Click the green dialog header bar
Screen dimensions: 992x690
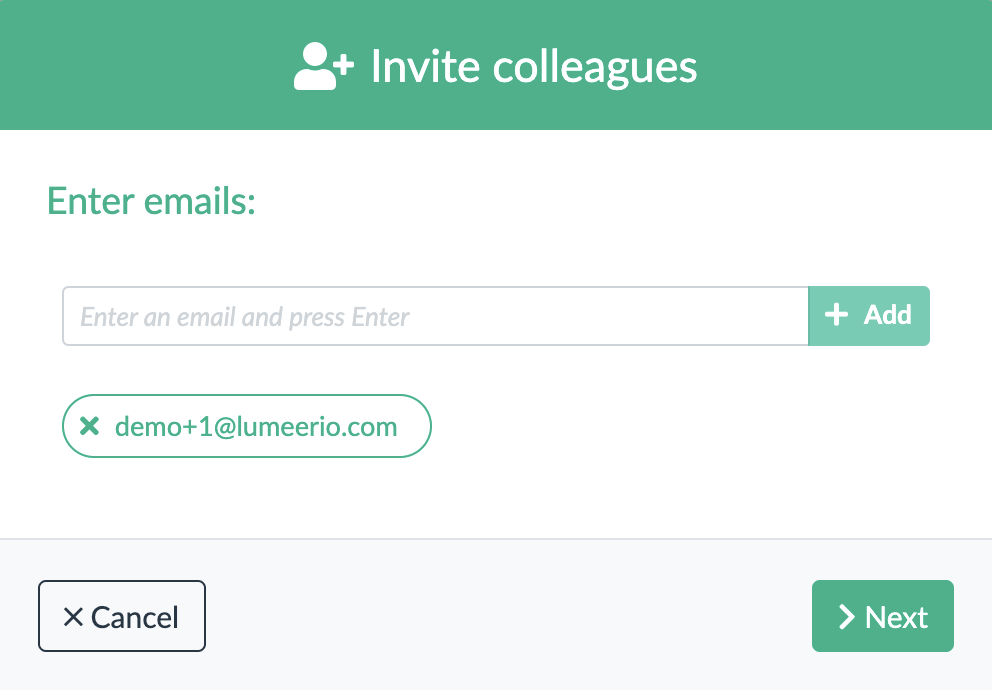pyautogui.click(x=496, y=65)
